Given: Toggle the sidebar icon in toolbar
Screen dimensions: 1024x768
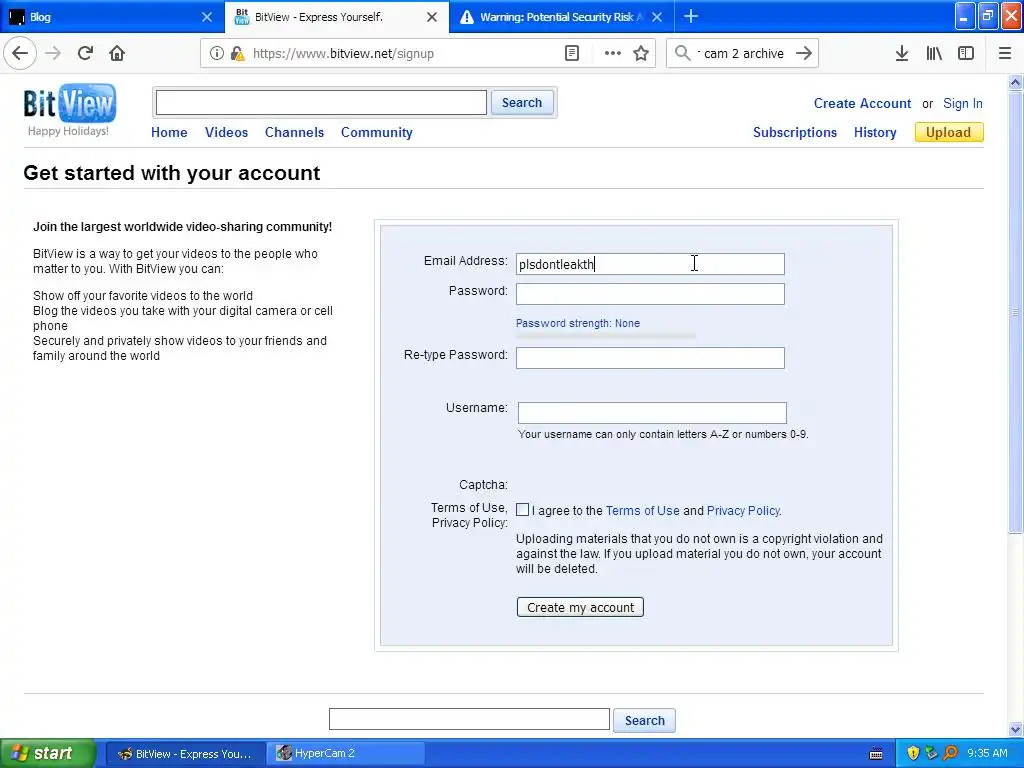Looking at the screenshot, I should [x=966, y=54].
